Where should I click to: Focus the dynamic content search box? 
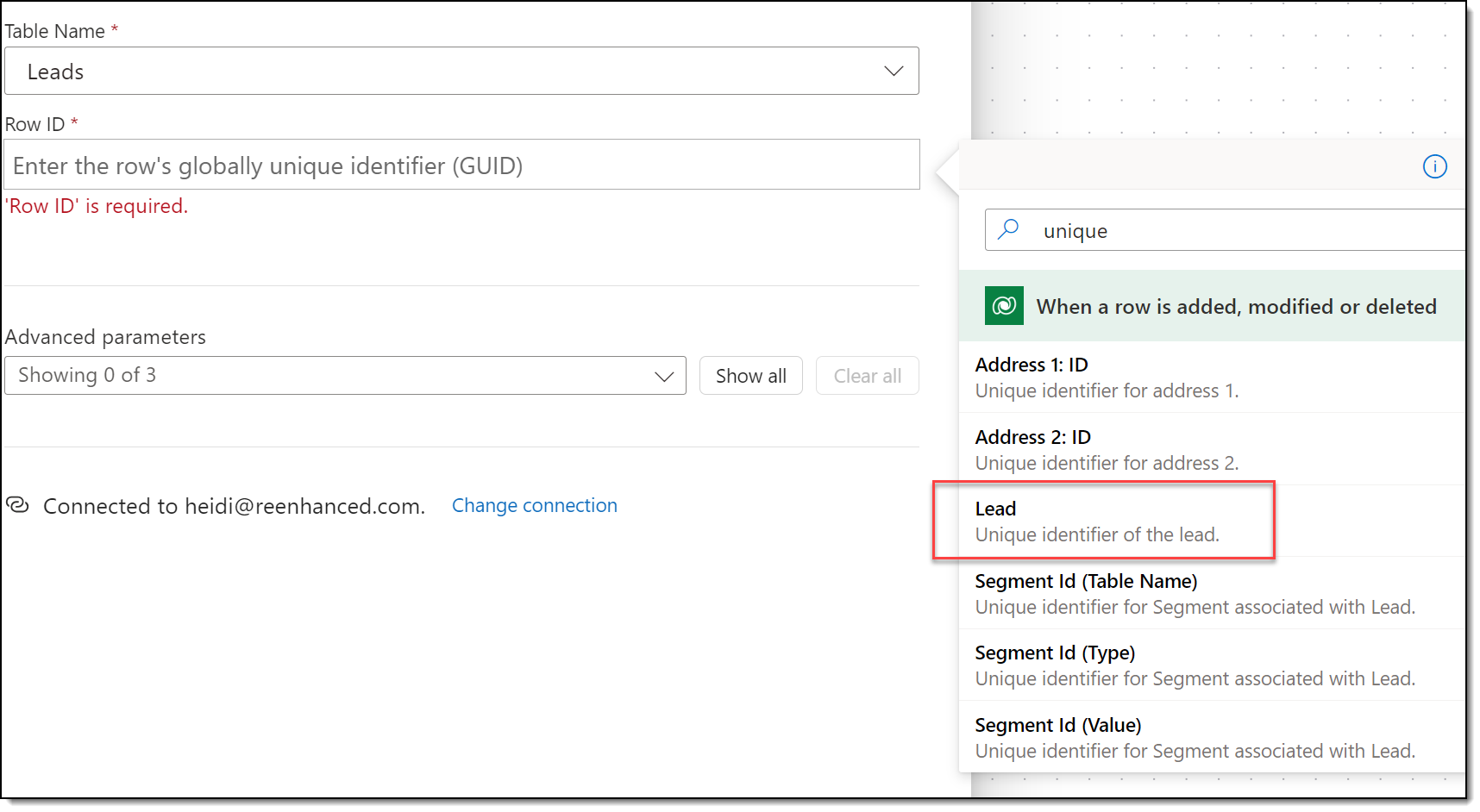pyautogui.click(x=1225, y=230)
